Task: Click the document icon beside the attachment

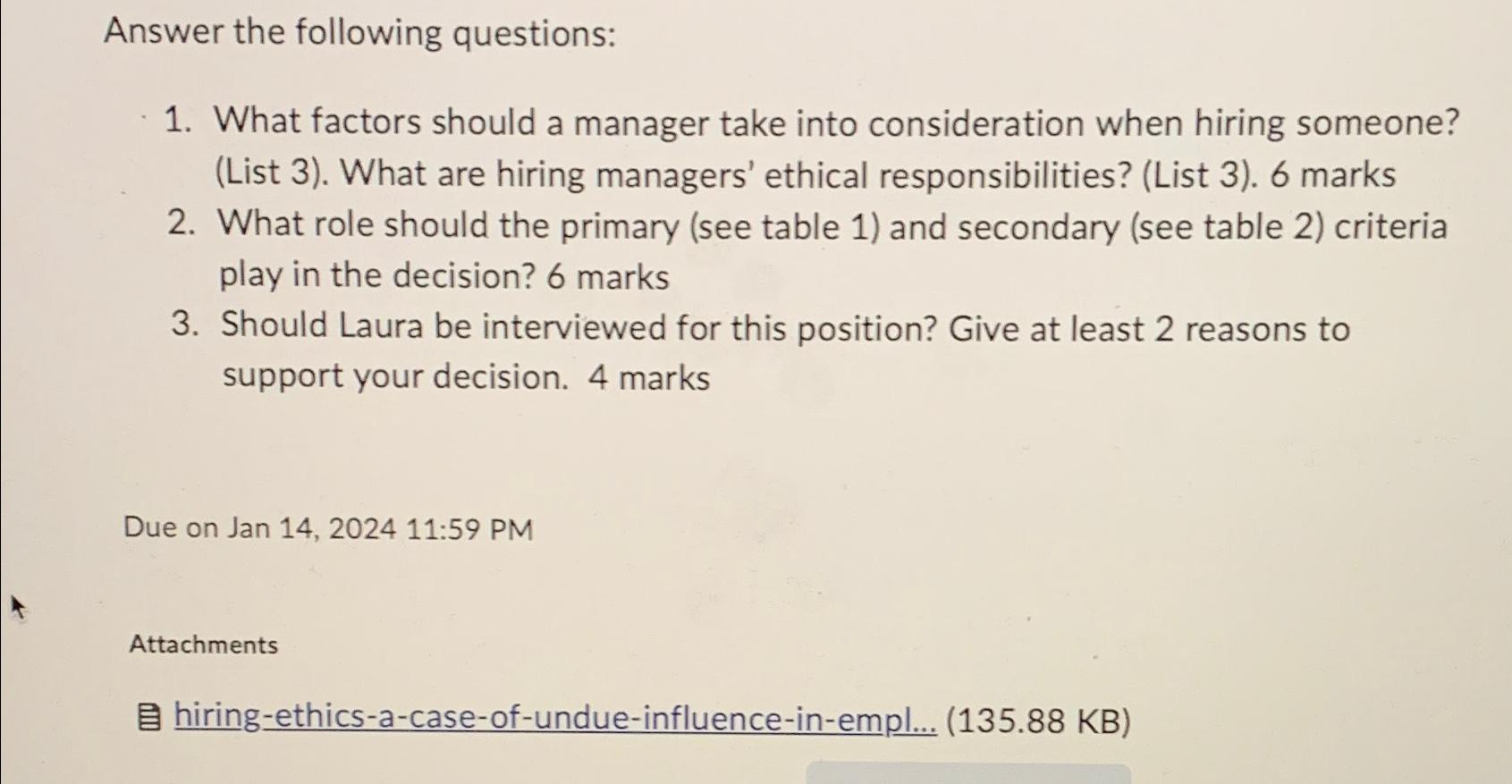Action: (x=149, y=717)
